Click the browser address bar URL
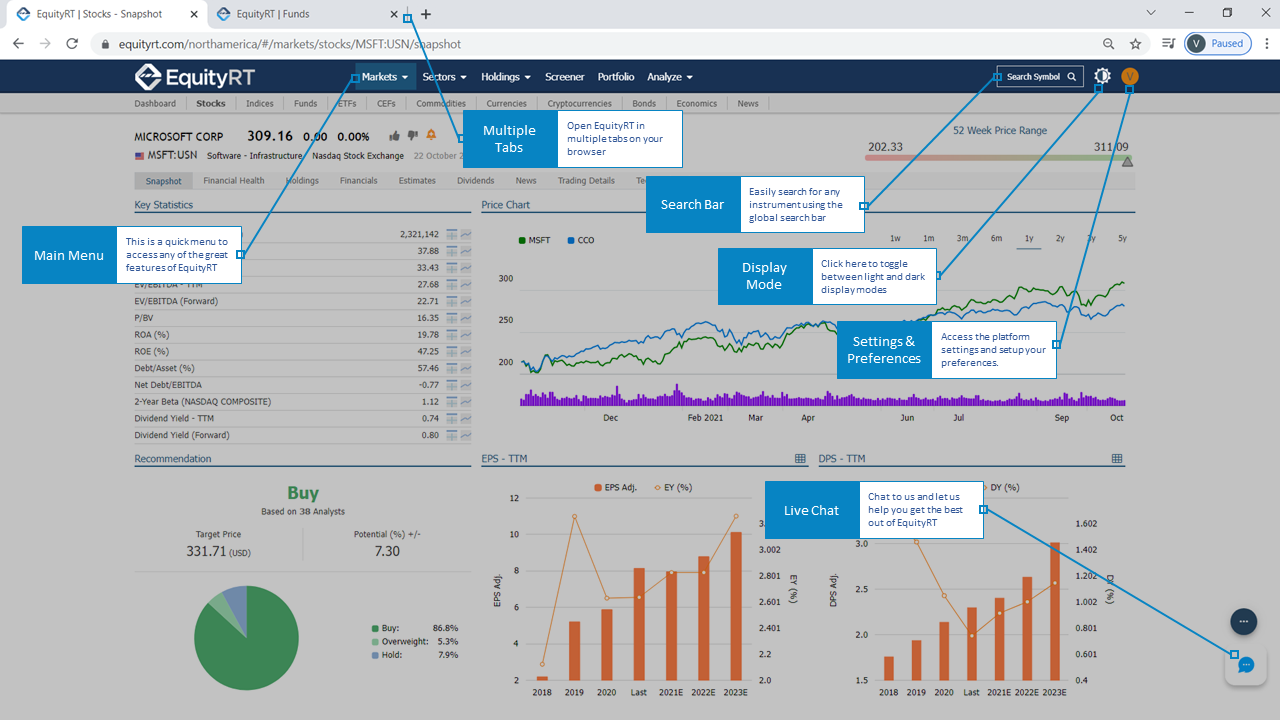Viewport: 1280px width, 720px height. pos(290,44)
